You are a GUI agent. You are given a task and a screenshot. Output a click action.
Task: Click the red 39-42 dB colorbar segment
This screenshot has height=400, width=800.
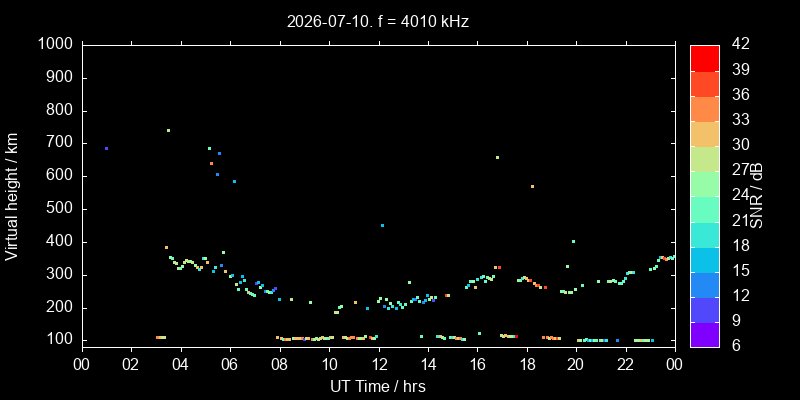click(705, 58)
